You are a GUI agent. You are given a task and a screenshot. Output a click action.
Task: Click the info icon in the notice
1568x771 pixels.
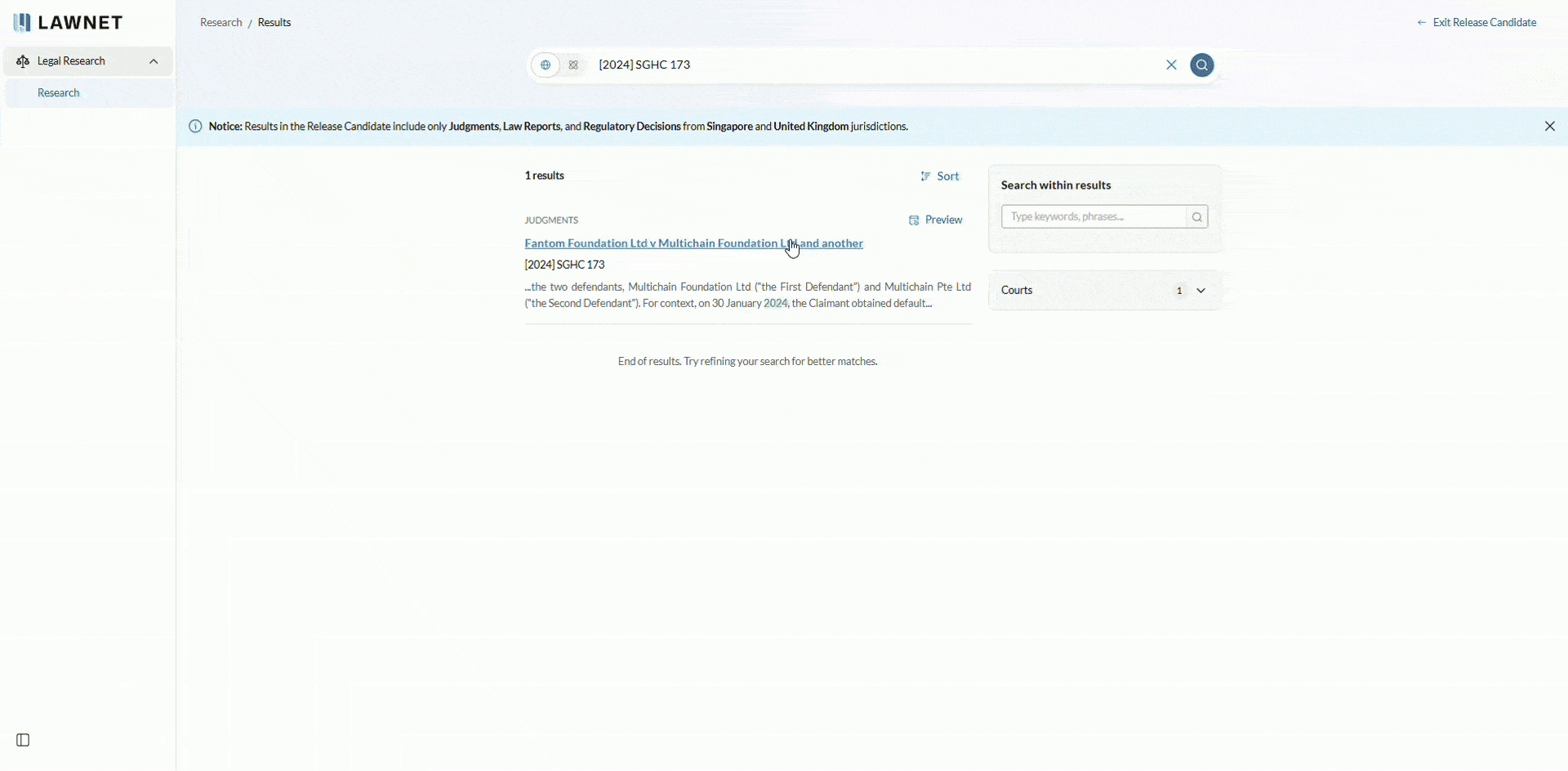click(196, 127)
